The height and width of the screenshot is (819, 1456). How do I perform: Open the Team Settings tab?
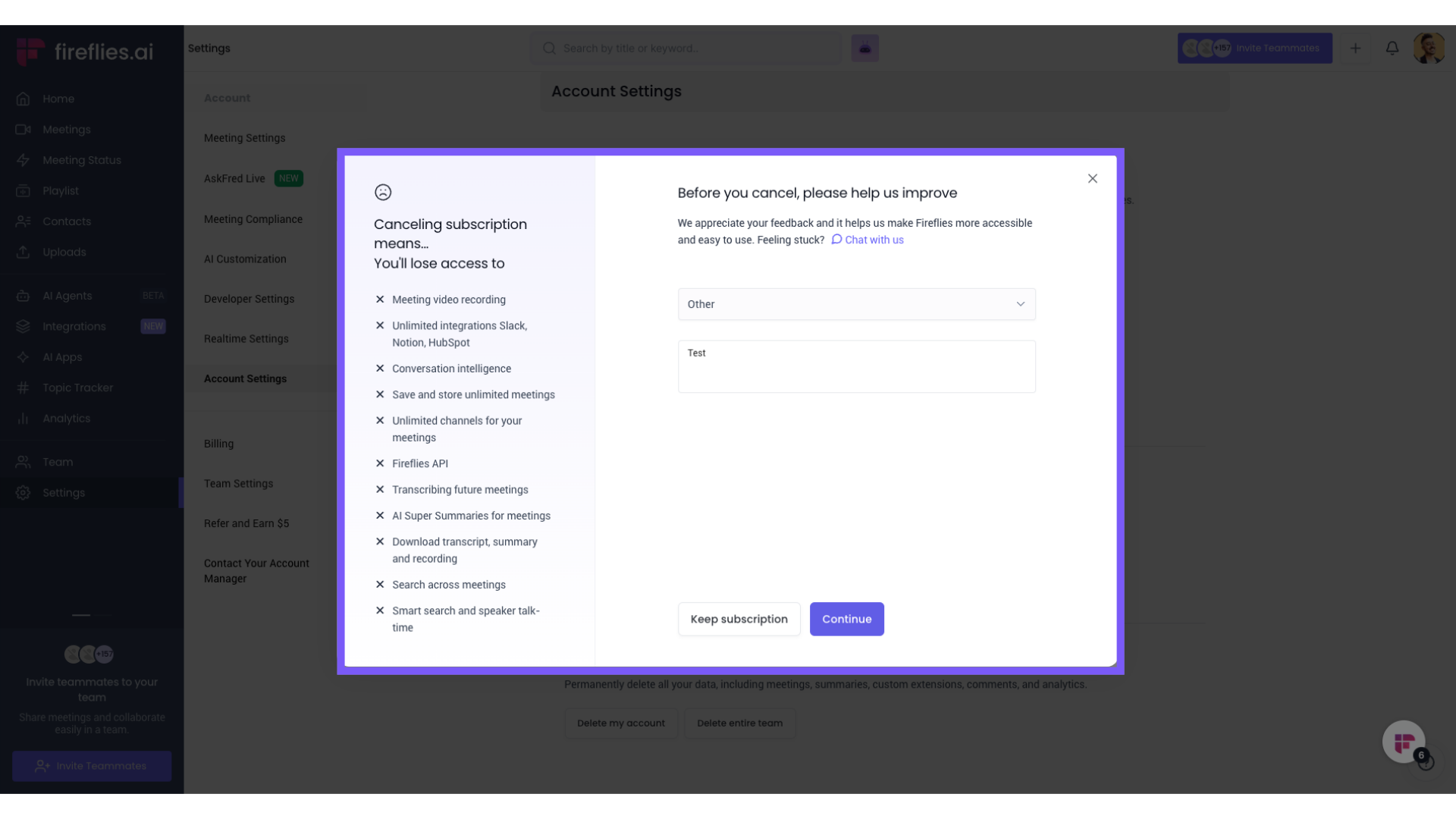coord(238,483)
